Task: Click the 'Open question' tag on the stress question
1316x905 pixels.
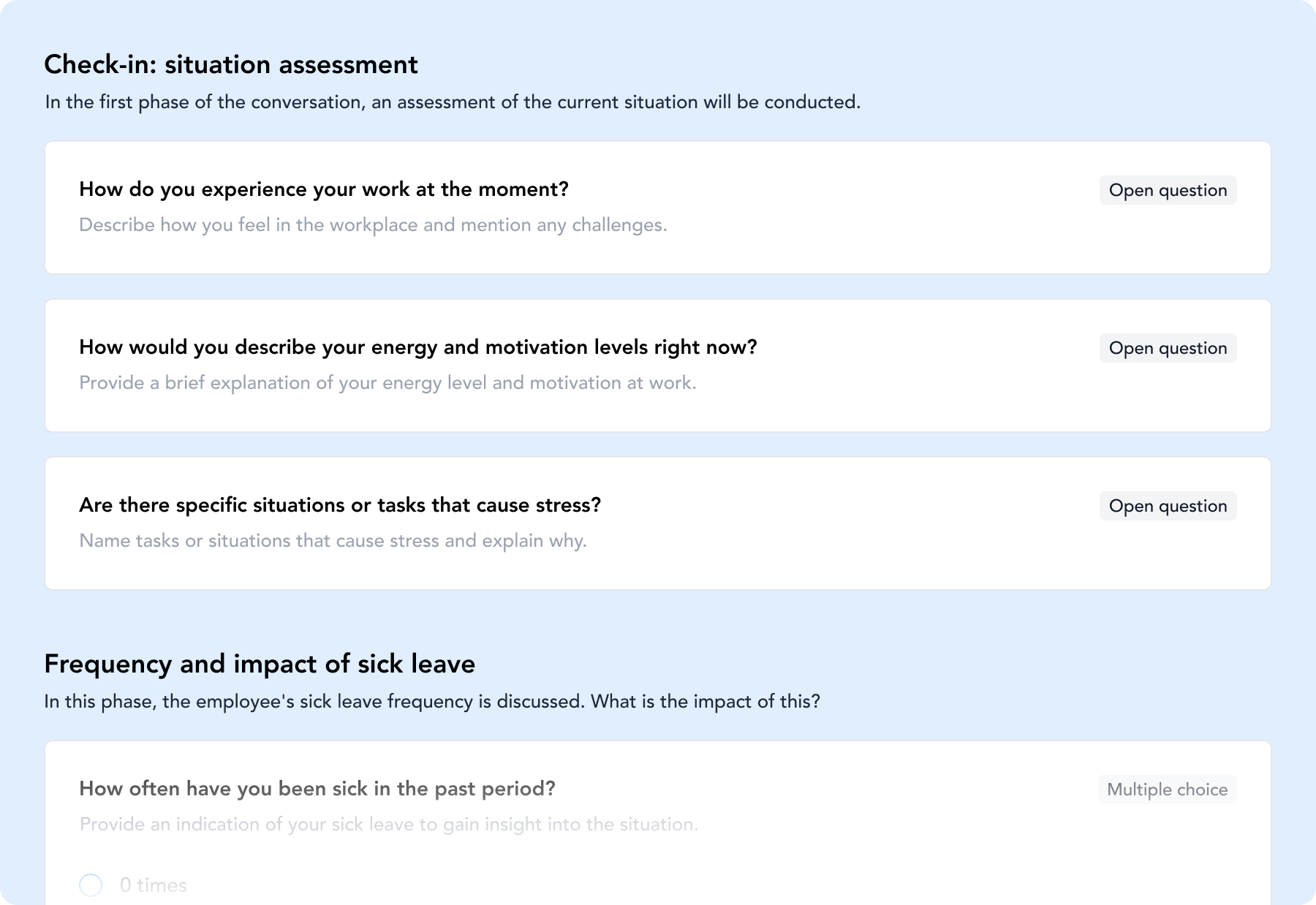Action: click(1168, 506)
